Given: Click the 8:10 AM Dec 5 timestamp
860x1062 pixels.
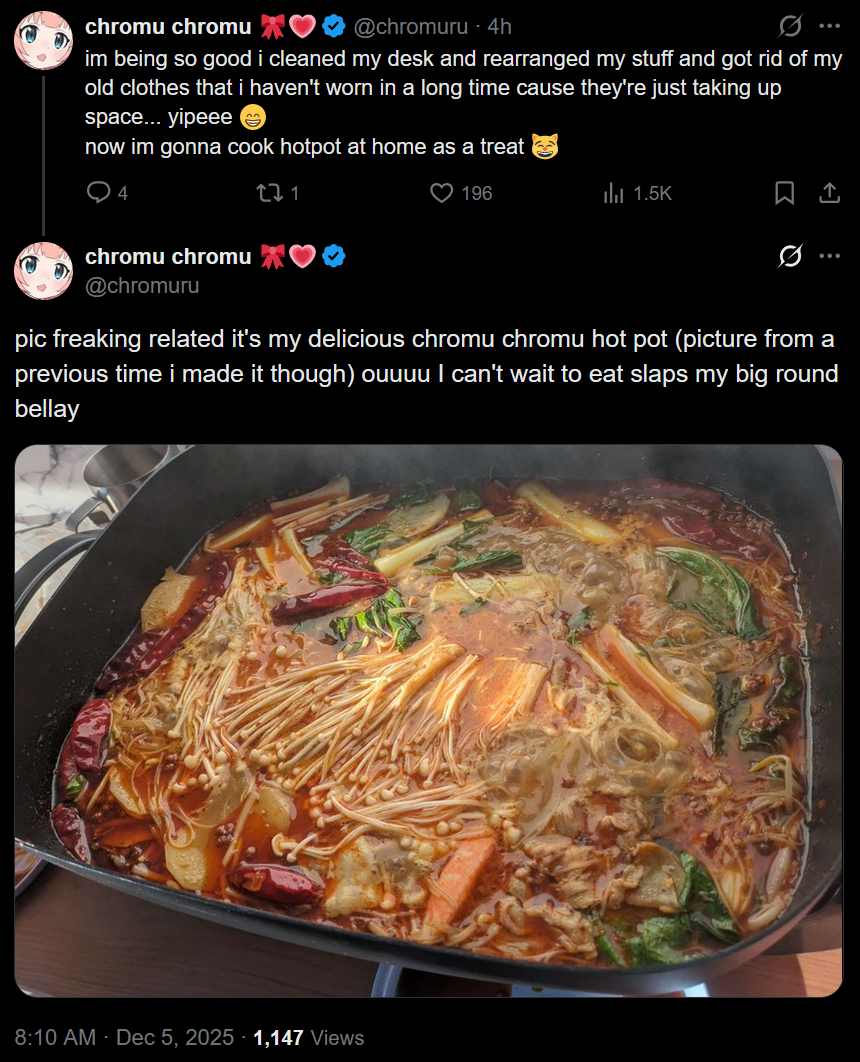Looking at the screenshot, I should (x=124, y=1038).
